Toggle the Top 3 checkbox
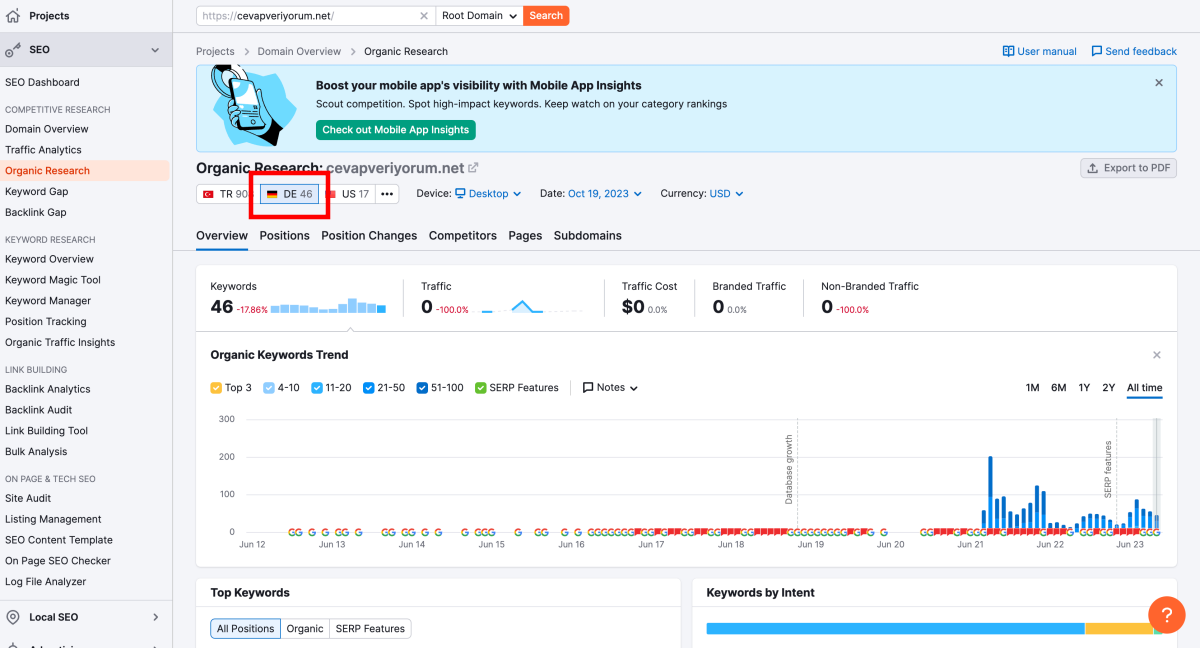The width and height of the screenshot is (1200, 648). click(x=216, y=388)
